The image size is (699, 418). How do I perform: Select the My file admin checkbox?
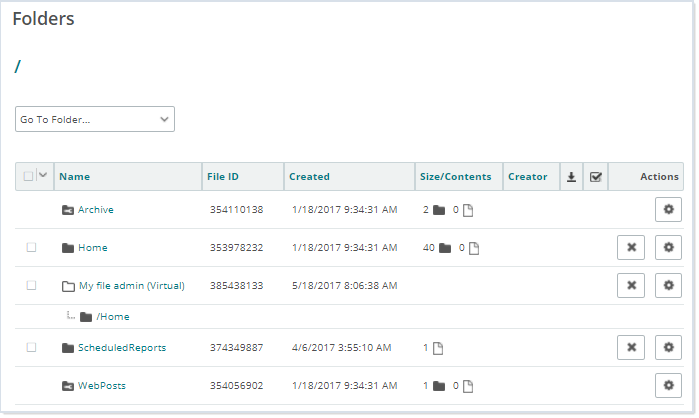pyautogui.click(x=31, y=285)
